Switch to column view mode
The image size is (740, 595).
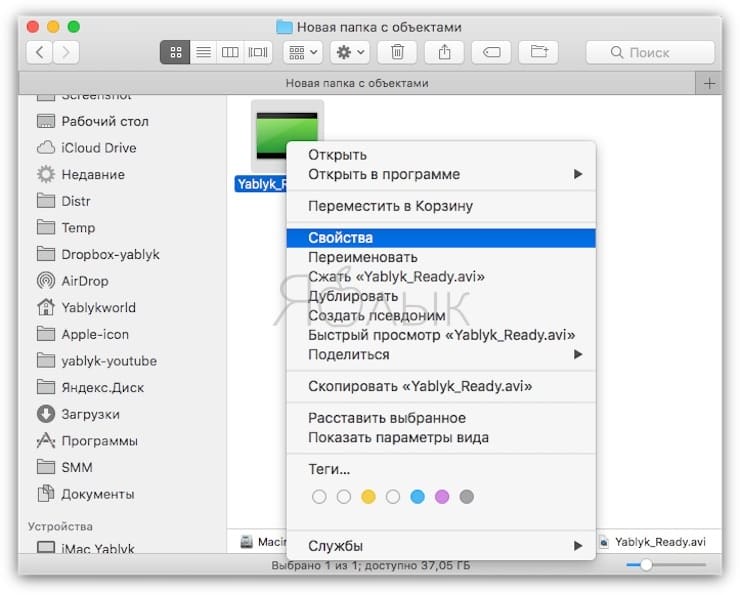click(x=230, y=52)
